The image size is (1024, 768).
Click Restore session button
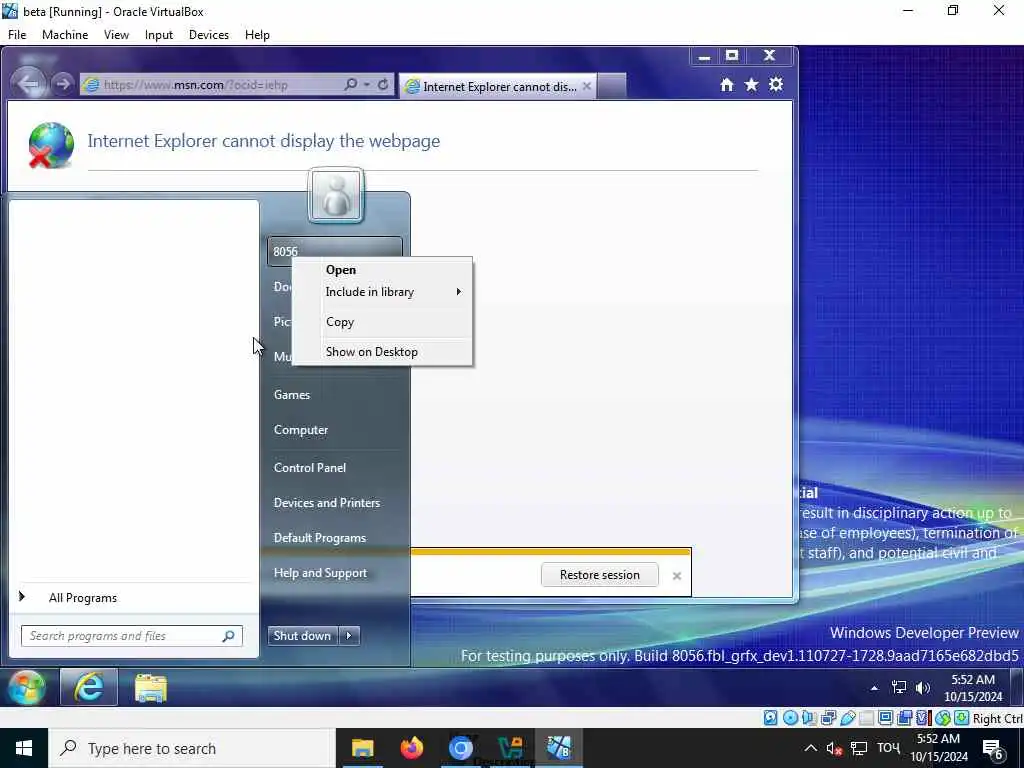600,575
